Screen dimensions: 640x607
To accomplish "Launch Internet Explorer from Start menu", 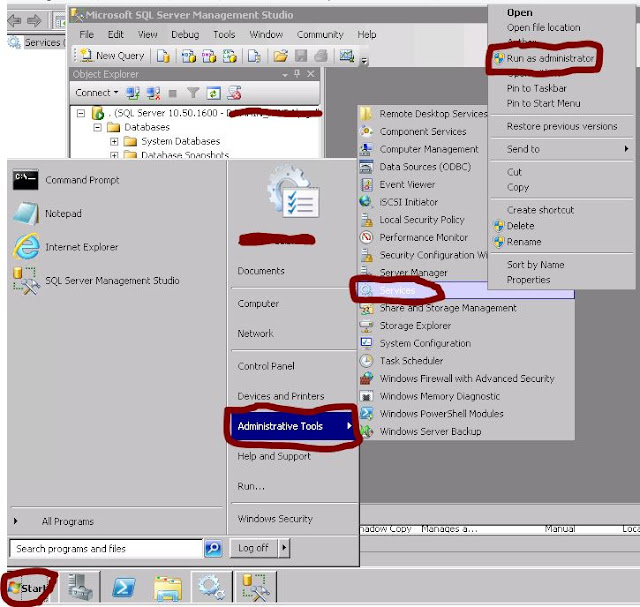I will tap(65, 247).
